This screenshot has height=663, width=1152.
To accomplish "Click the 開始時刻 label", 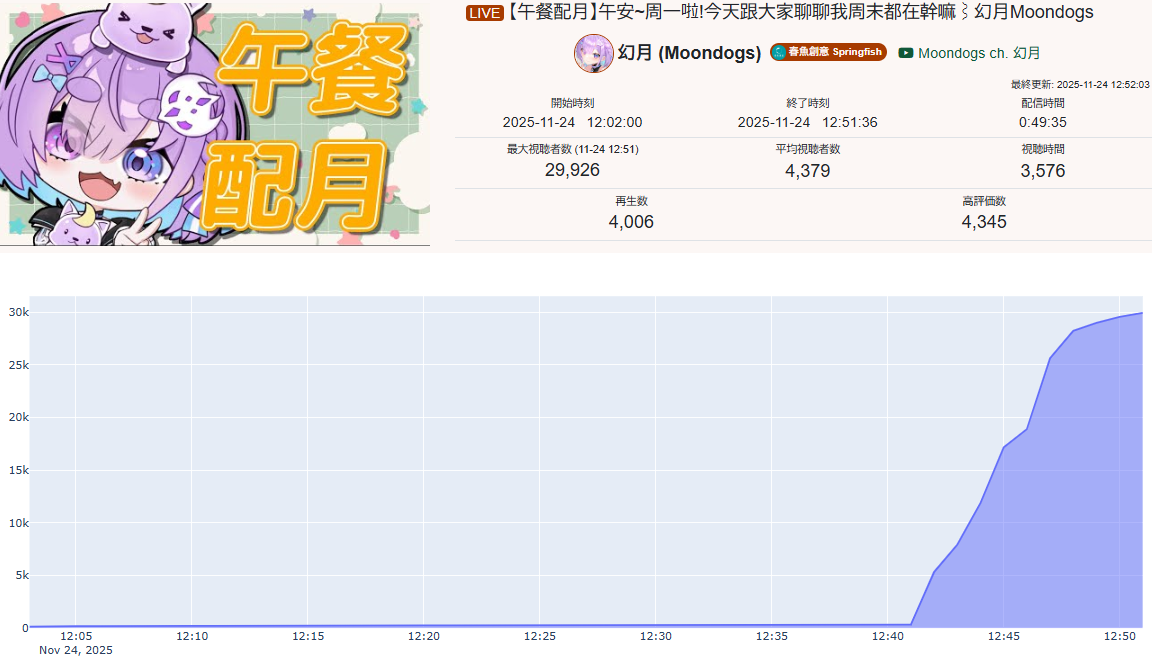I will pyautogui.click(x=572, y=103).
